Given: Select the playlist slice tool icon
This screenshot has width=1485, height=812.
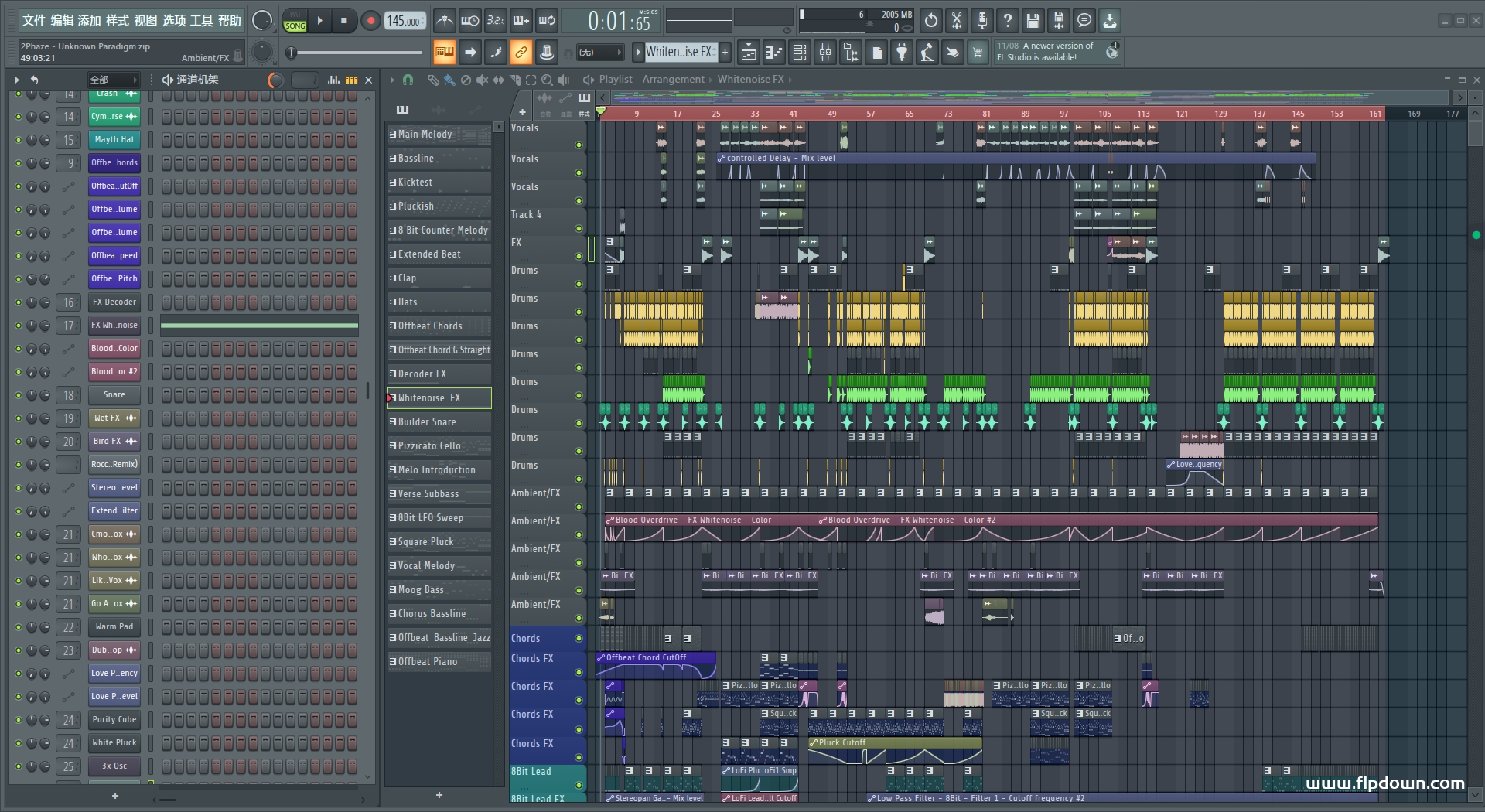Looking at the screenshot, I should (x=515, y=80).
